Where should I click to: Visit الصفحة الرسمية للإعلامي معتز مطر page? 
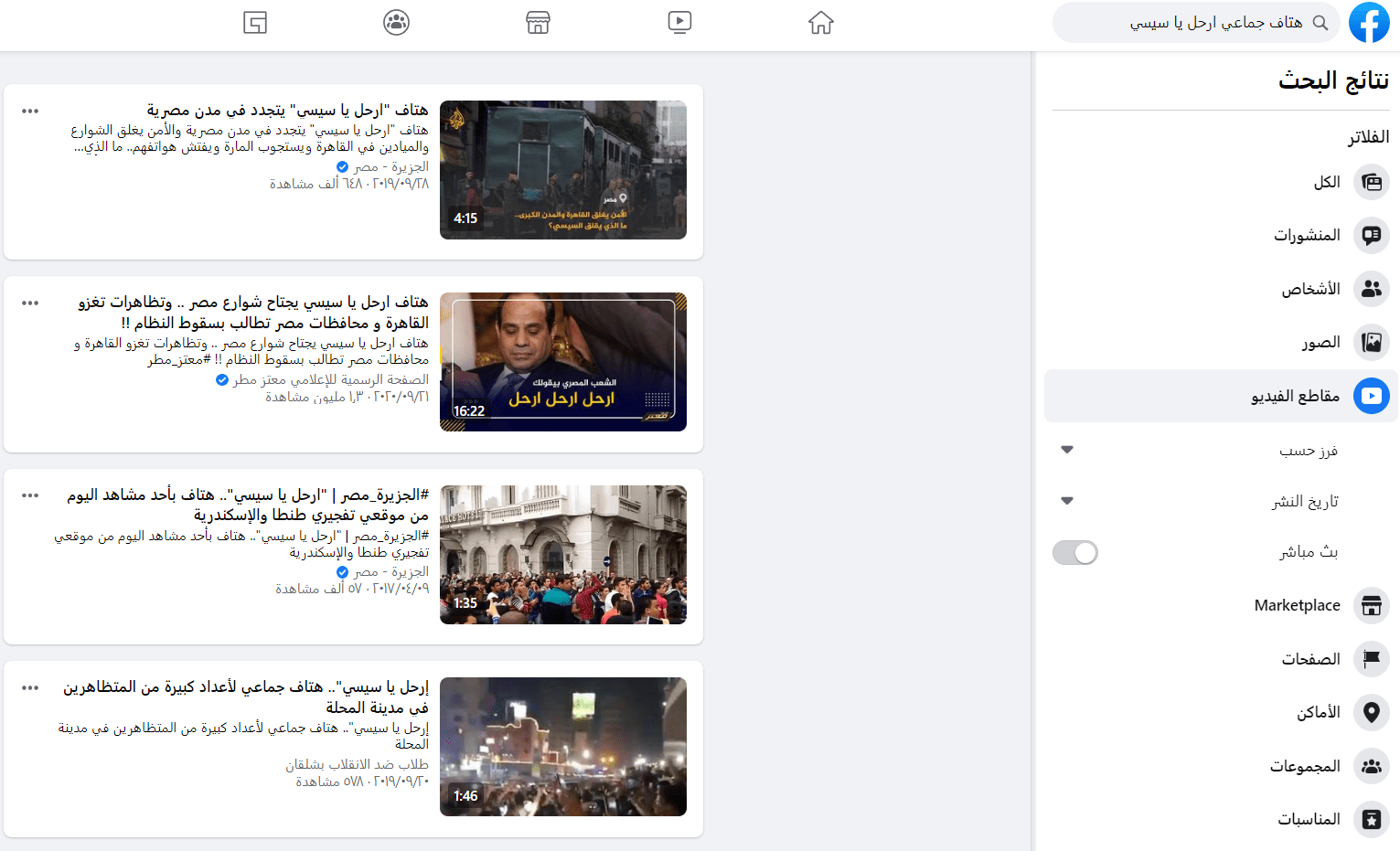[331, 379]
